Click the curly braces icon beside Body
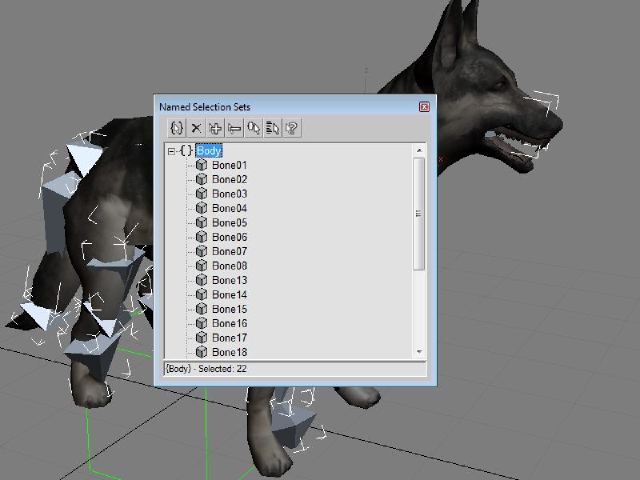640x480 pixels. (x=186, y=151)
